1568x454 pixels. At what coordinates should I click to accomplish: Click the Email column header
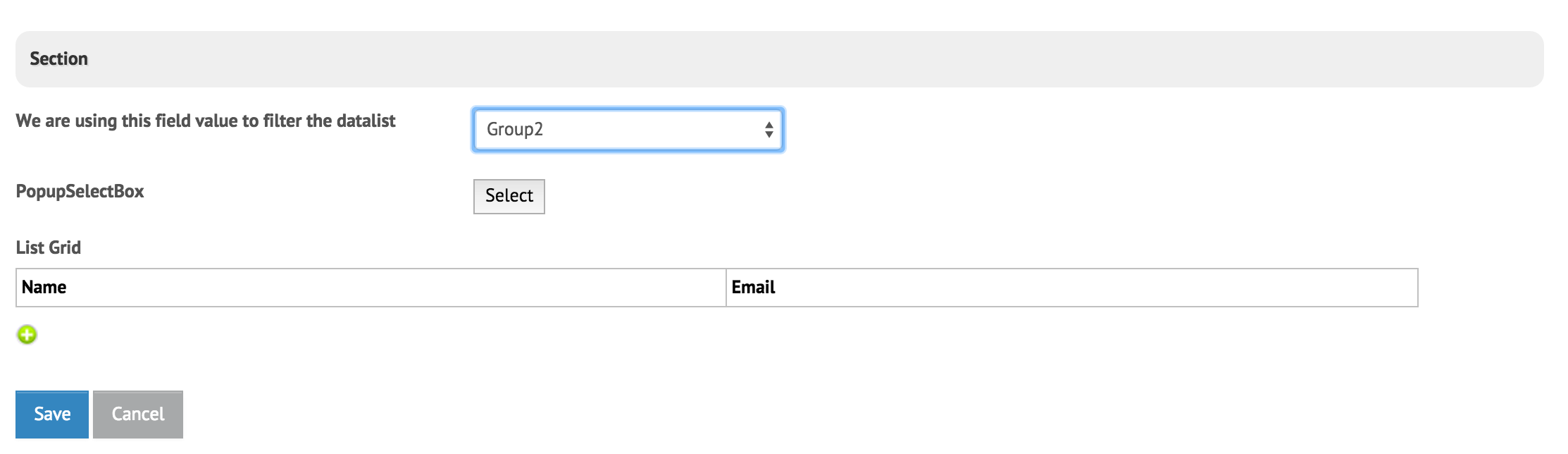click(753, 288)
